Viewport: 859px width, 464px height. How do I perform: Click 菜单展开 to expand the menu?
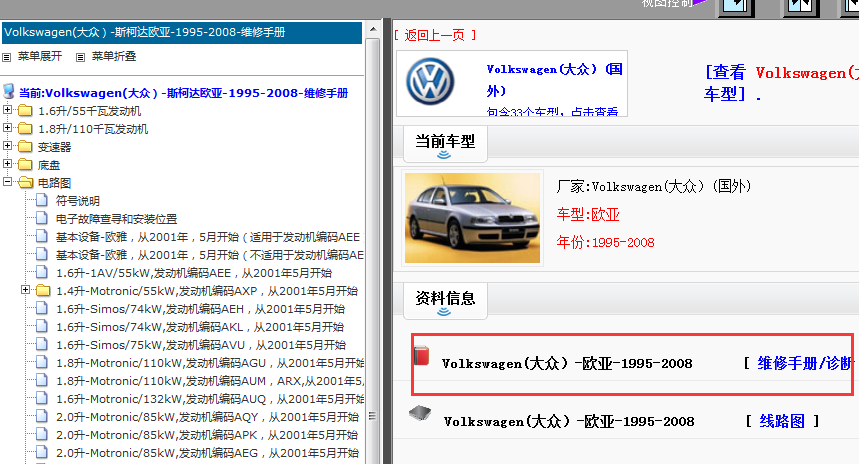click(x=39, y=56)
